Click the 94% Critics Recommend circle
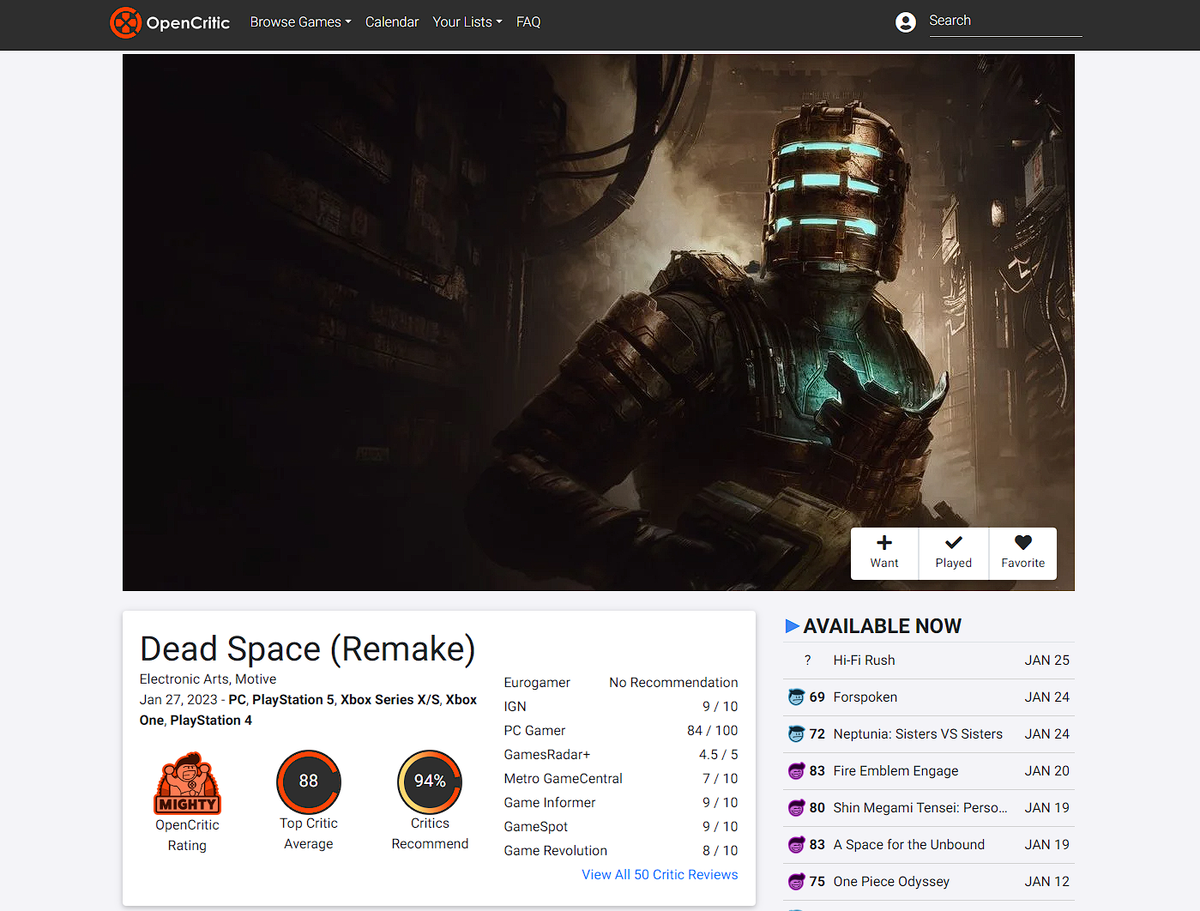Screen dimensions: 1200x911 (430, 781)
